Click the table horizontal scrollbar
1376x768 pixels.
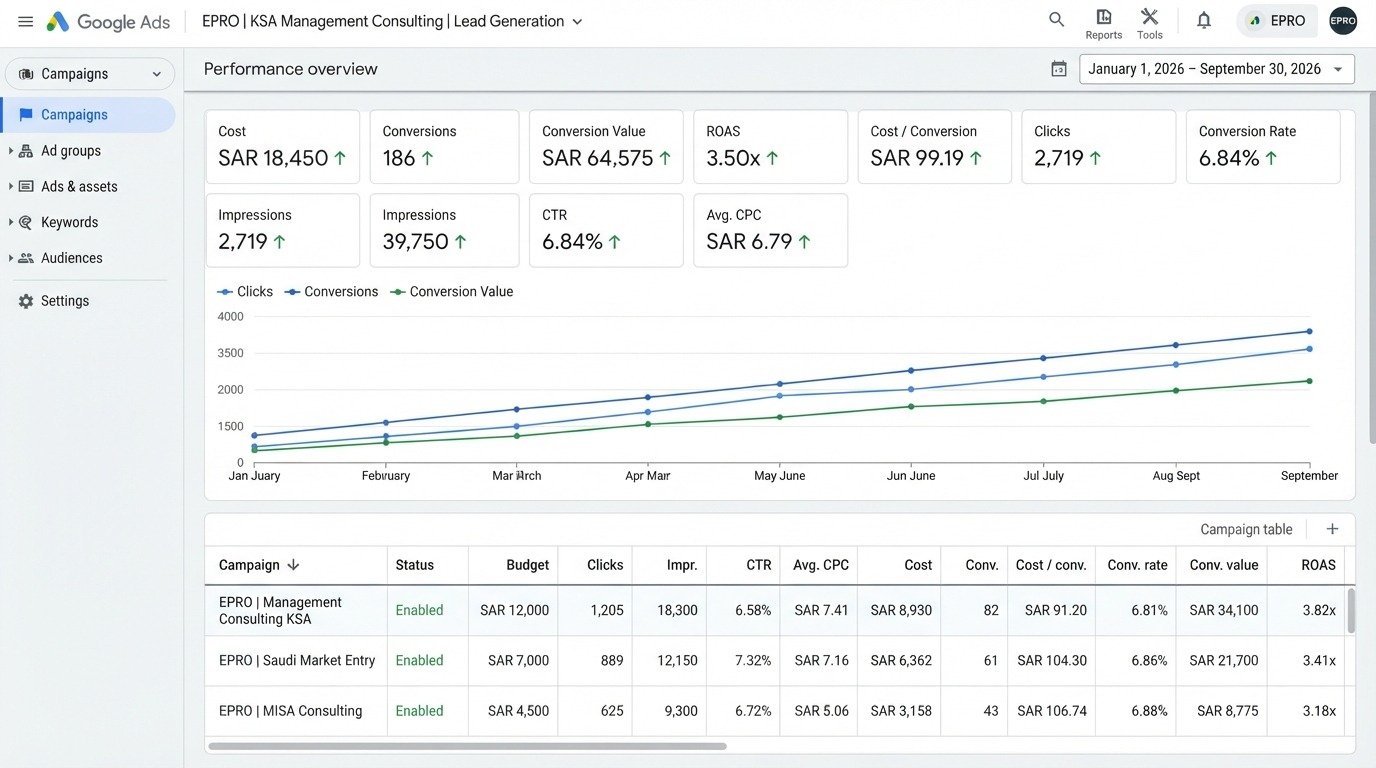click(467, 746)
